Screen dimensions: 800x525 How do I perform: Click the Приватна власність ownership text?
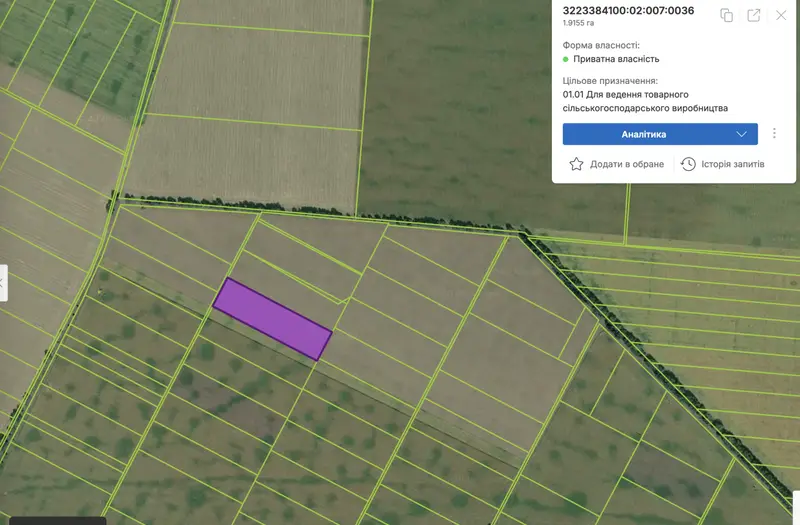pos(616,59)
